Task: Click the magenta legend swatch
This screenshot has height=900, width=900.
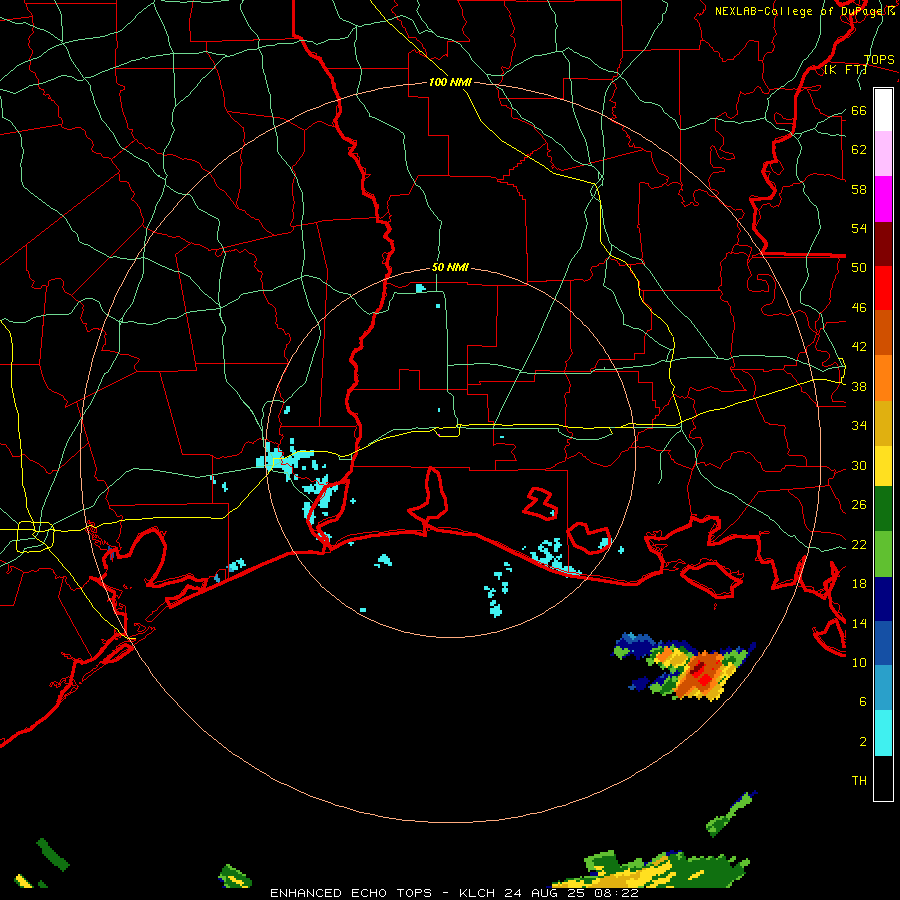Action: click(x=883, y=199)
